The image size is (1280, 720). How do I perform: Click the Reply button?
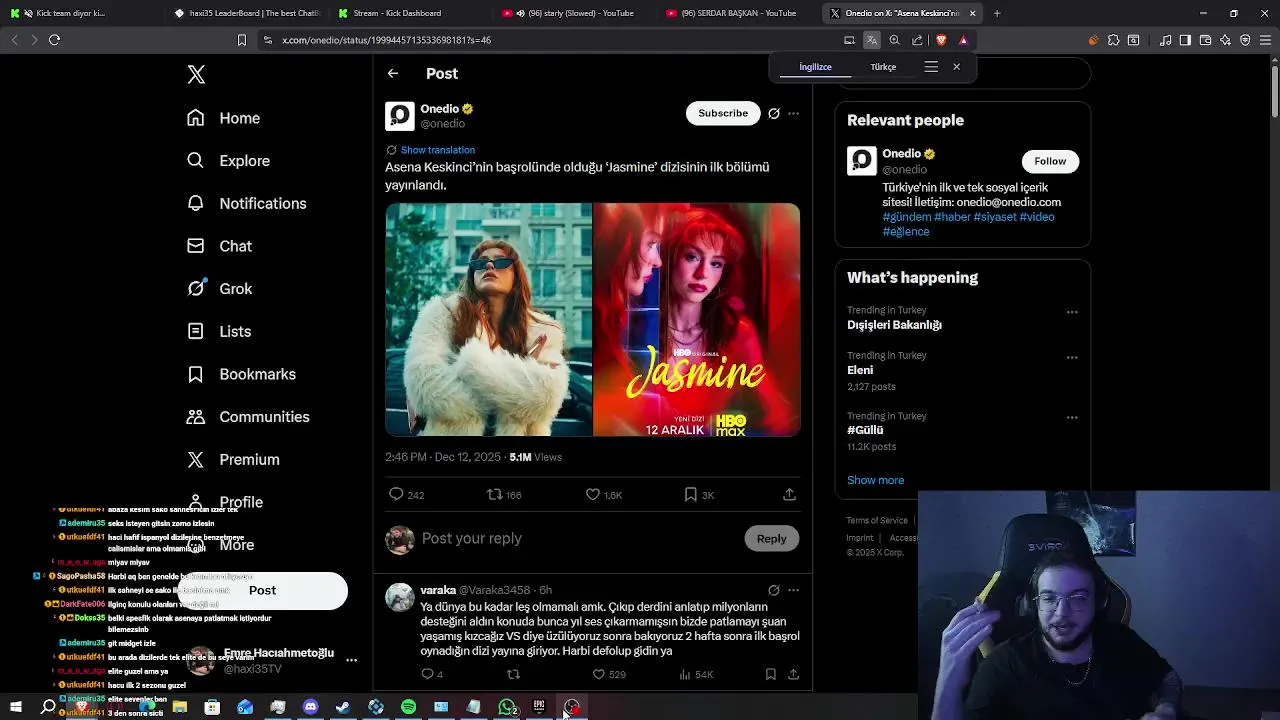coord(771,538)
